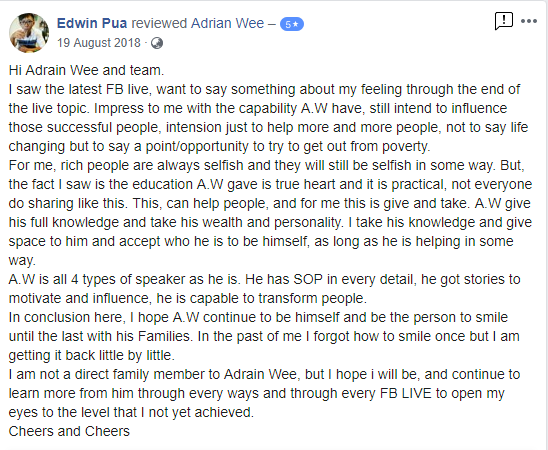Click the single-word line "way."
This screenshot has height=450, width=548.
(22, 260)
